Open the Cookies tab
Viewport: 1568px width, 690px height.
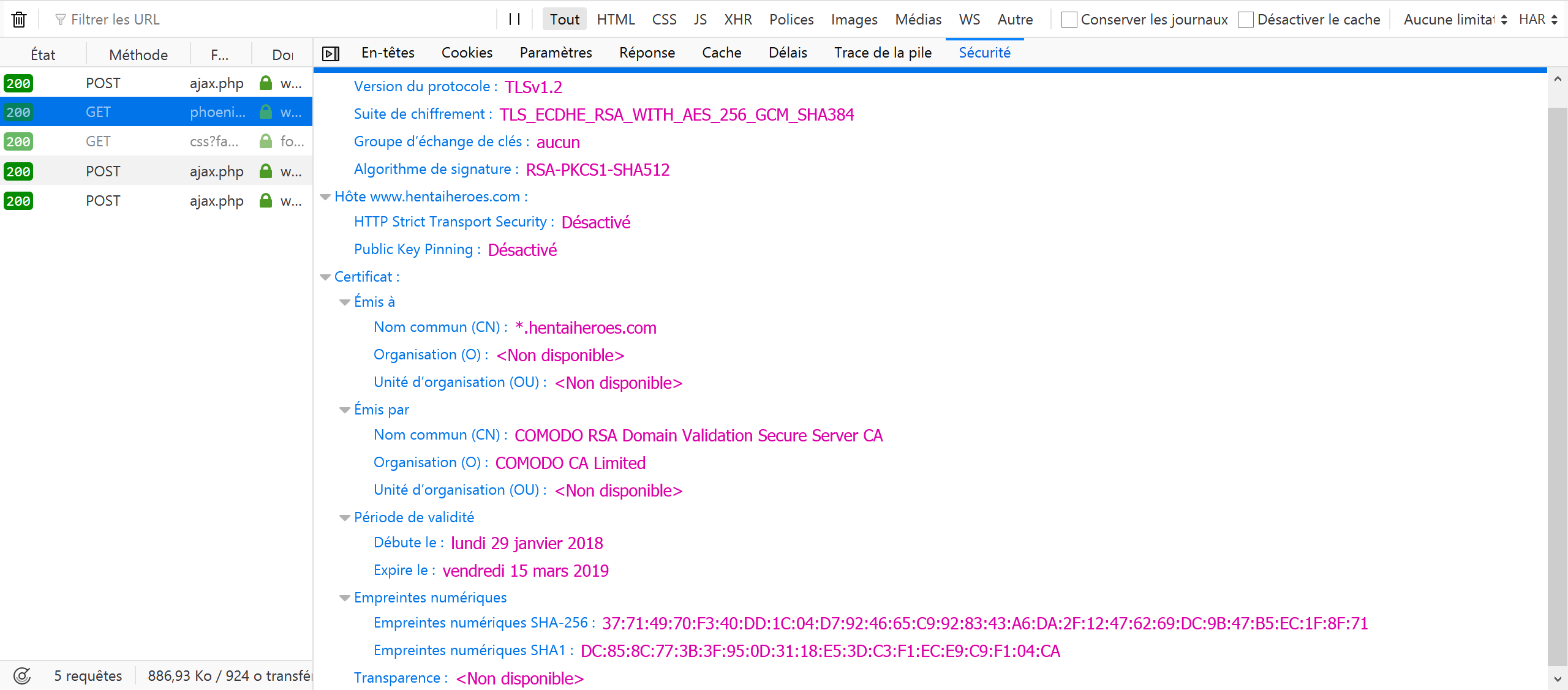pyautogui.click(x=467, y=53)
